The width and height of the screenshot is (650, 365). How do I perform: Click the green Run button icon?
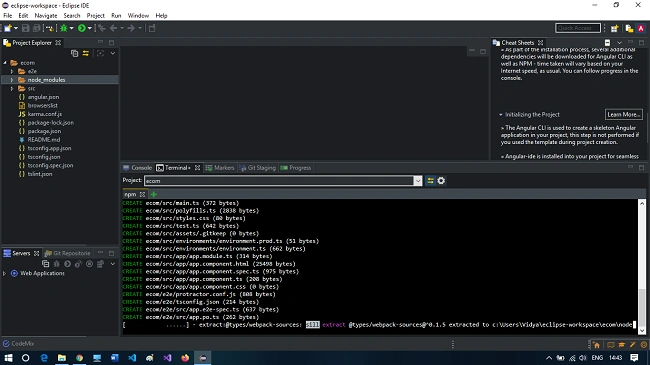click(x=82, y=28)
